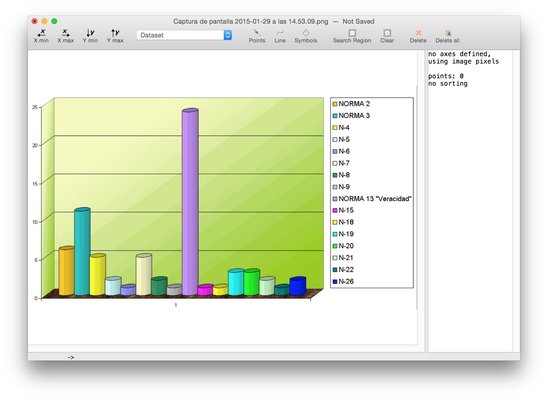This screenshot has width=548, height=400.
Task: Click the "no sorting" info text
Action: (448, 83)
